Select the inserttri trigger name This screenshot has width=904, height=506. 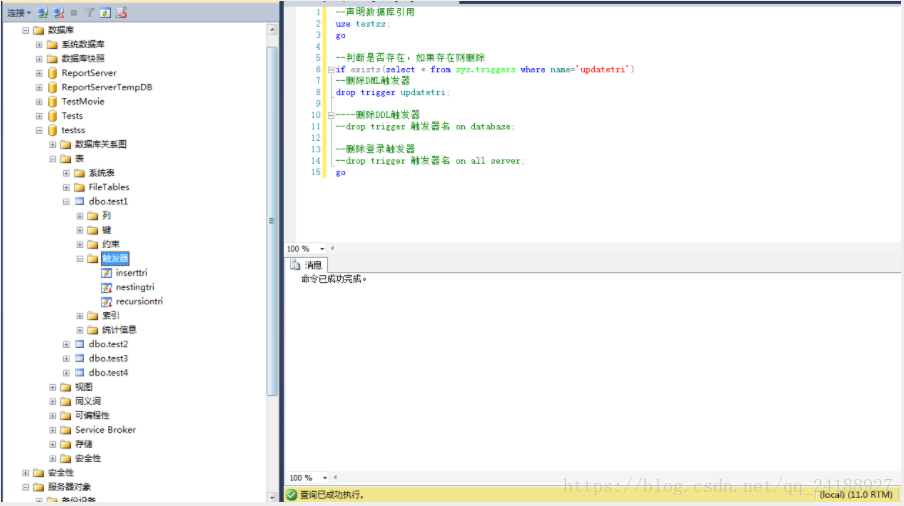[131, 273]
